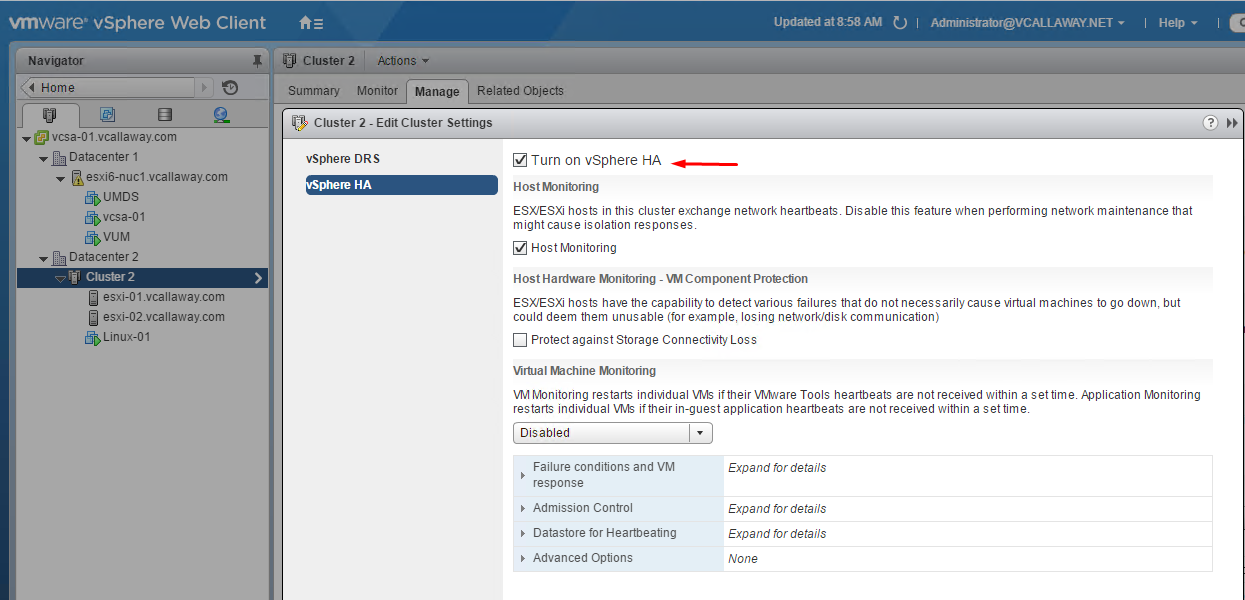Screen dimensions: 1245x600
Task: Select vSphere HA in settings list
Action: tap(401, 185)
